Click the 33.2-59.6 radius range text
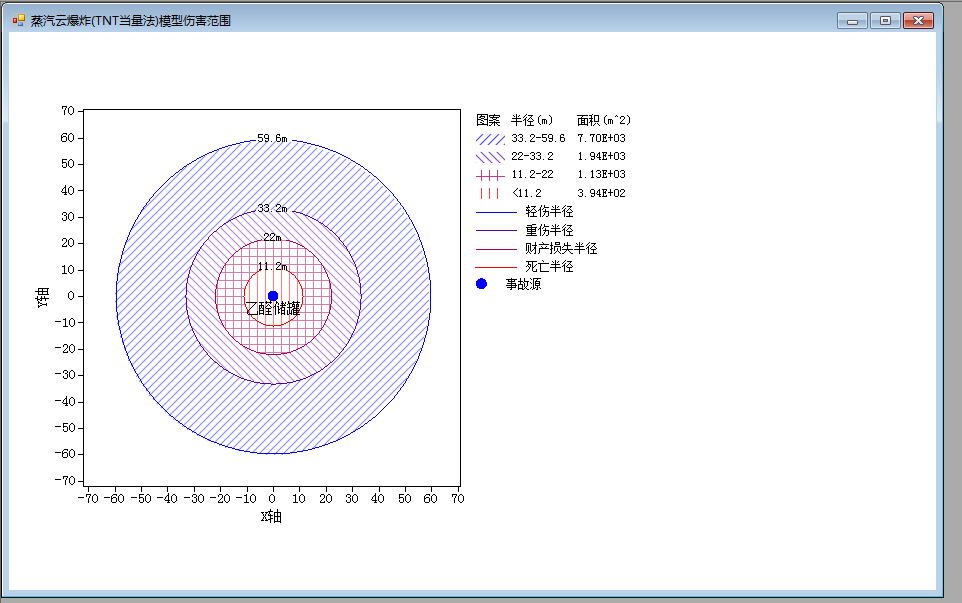The image size is (962, 603). 538,139
